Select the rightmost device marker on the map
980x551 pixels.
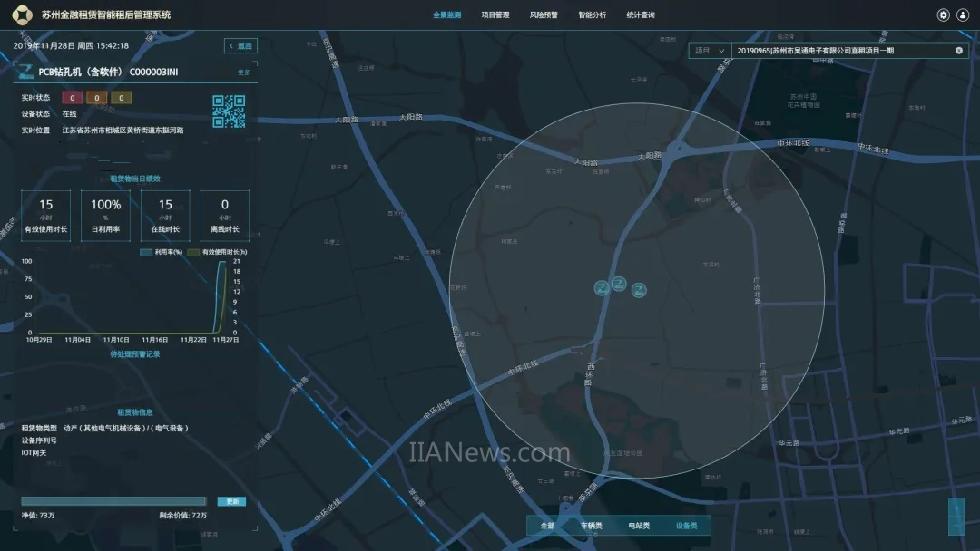(x=640, y=289)
